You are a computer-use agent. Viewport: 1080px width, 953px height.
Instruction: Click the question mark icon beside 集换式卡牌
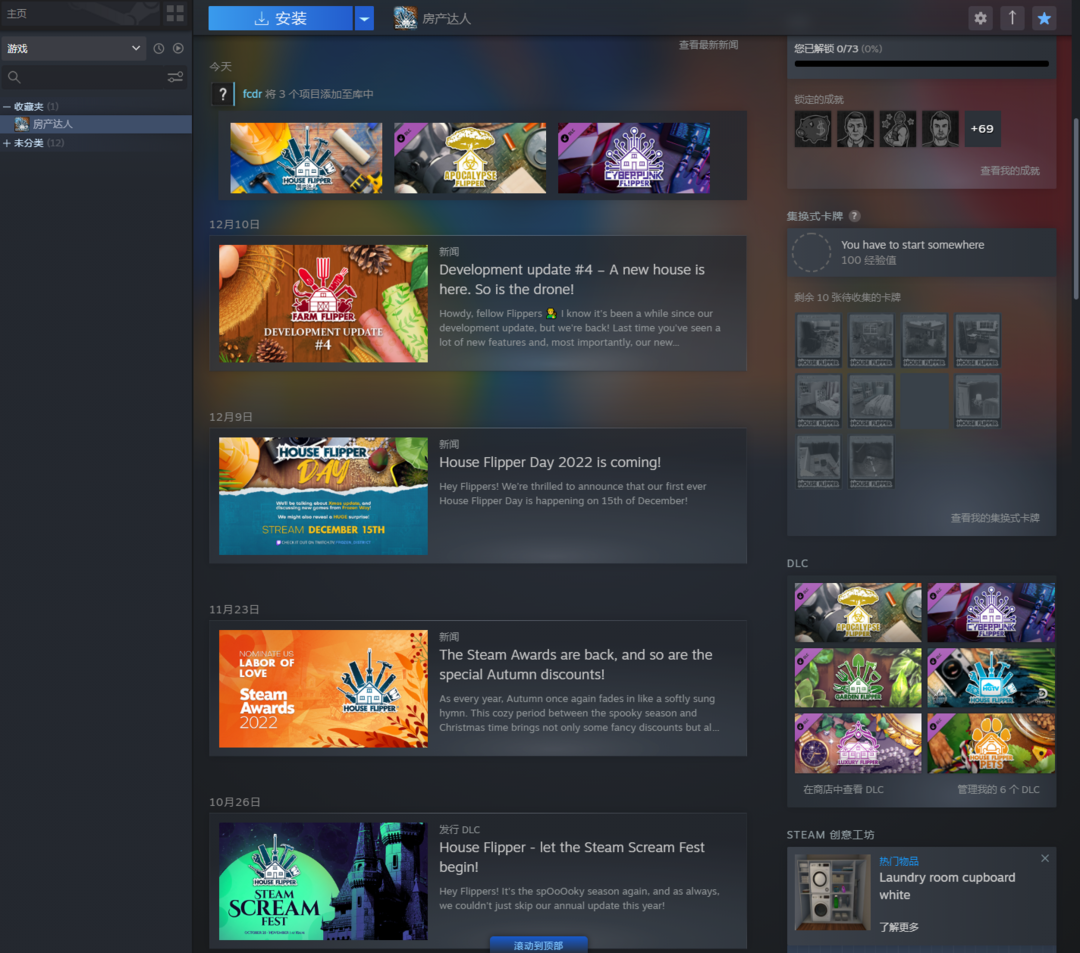854,216
